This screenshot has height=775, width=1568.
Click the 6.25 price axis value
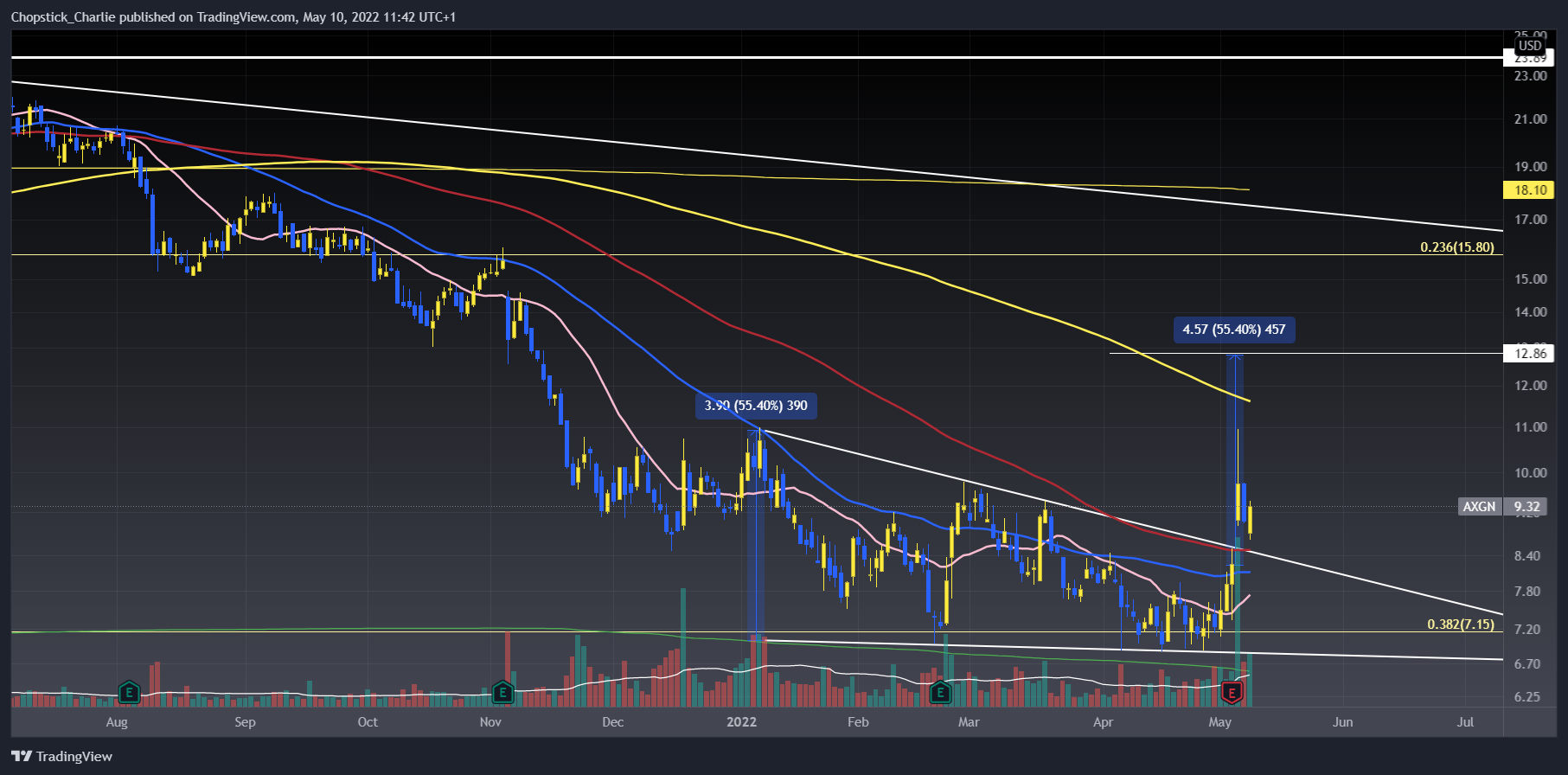(x=1527, y=697)
